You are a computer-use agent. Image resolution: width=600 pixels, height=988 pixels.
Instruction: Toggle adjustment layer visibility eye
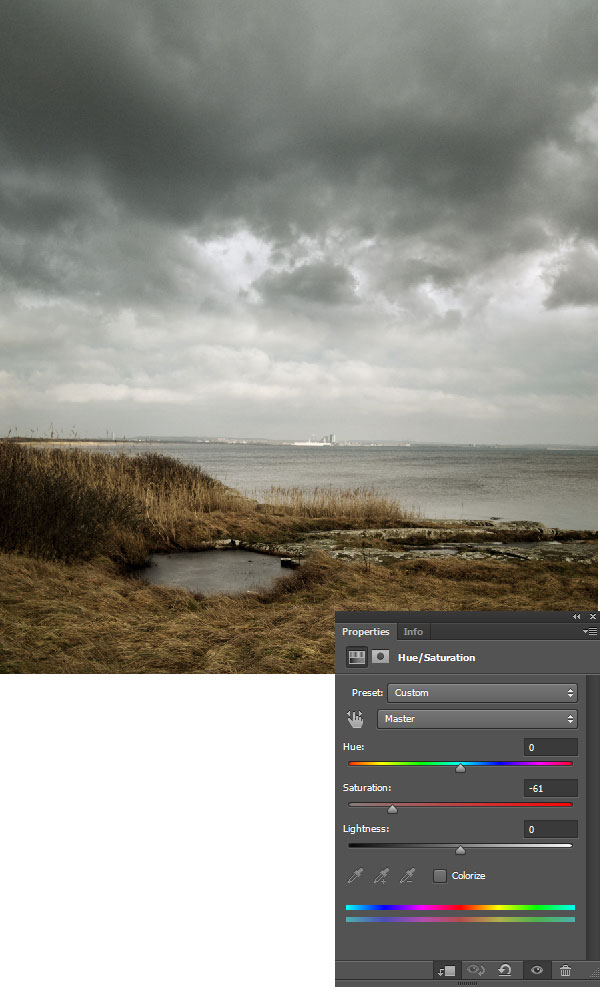pos(537,970)
